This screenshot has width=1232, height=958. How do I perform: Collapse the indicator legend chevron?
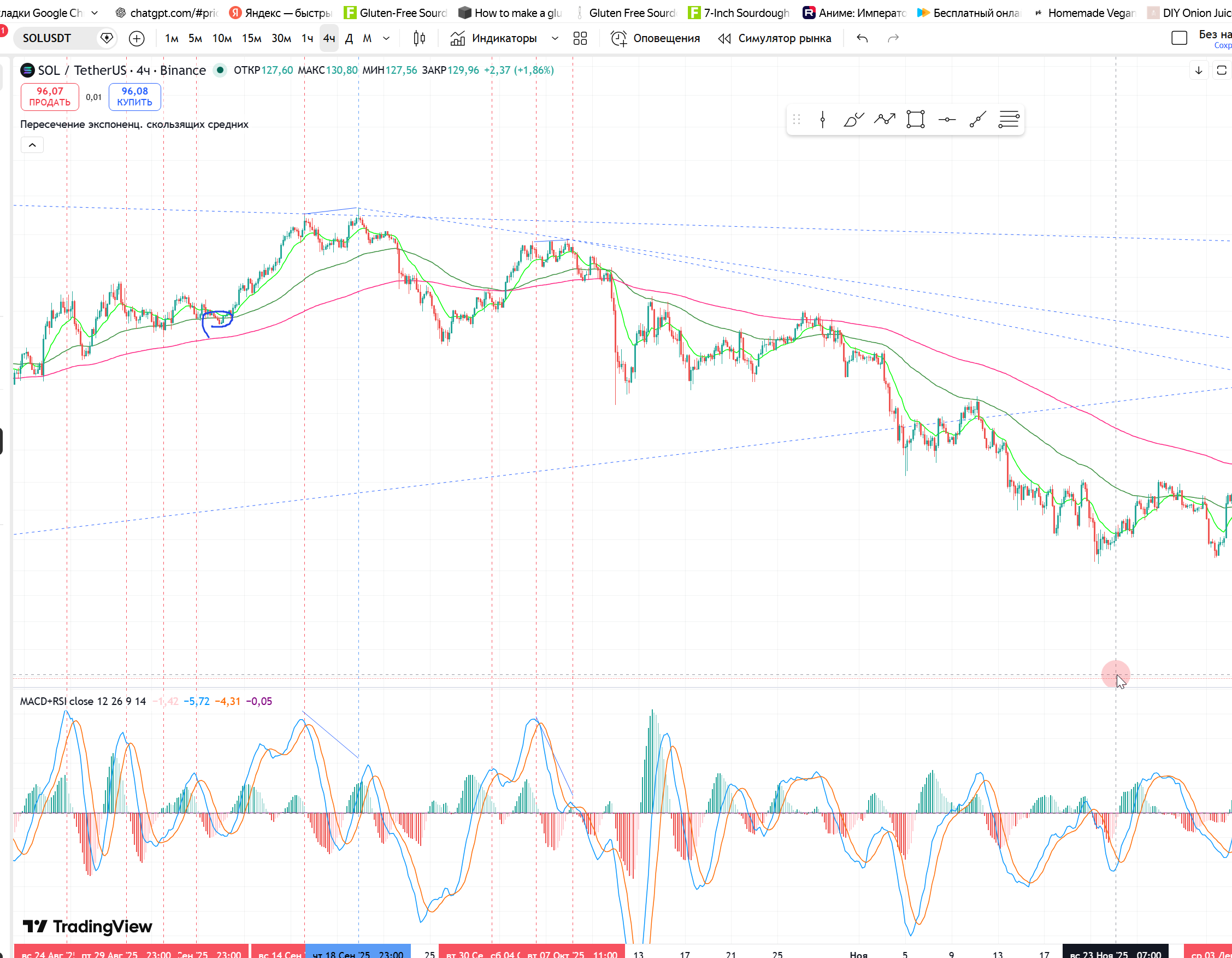click(x=32, y=145)
